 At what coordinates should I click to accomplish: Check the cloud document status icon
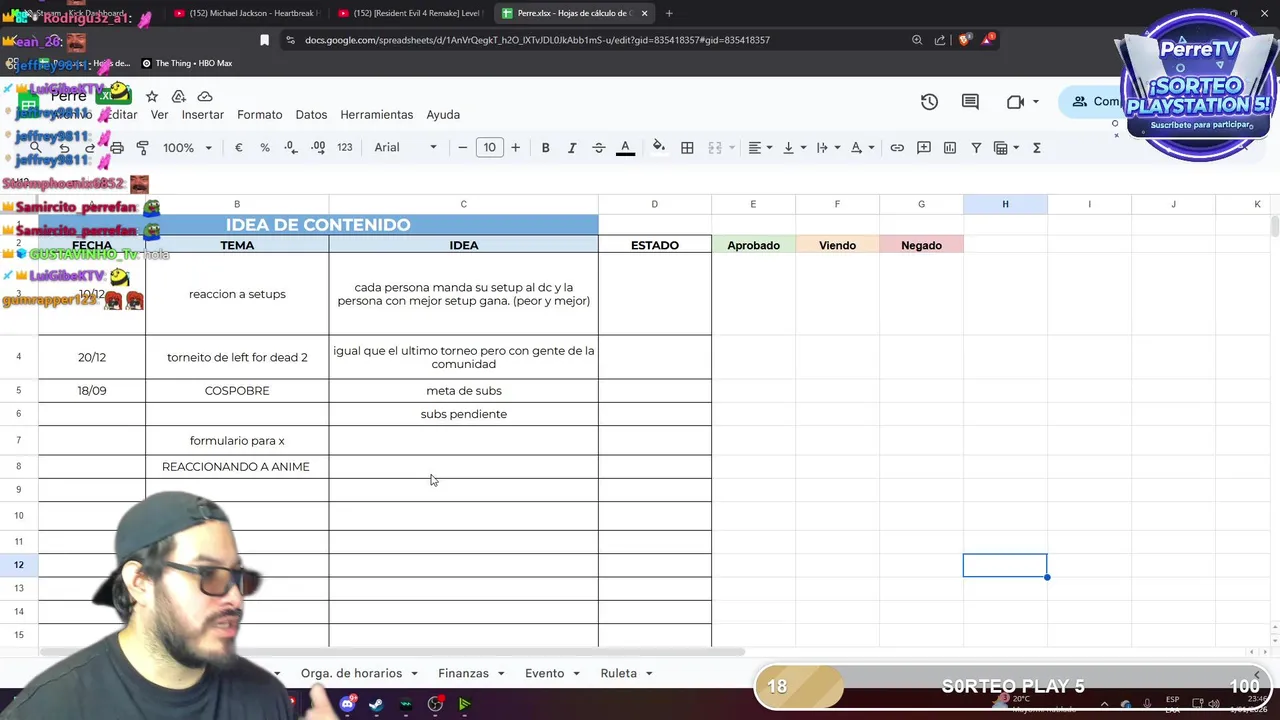pos(205,96)
